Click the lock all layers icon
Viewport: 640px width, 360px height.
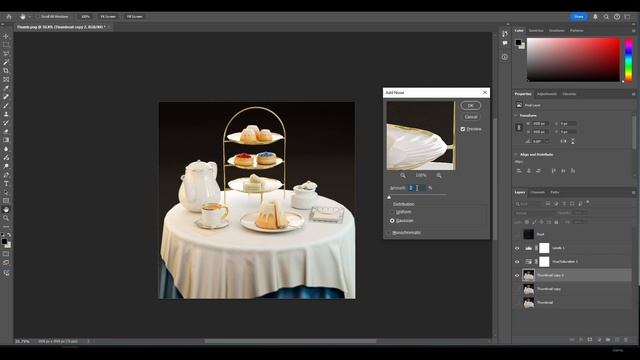point(556,222)
